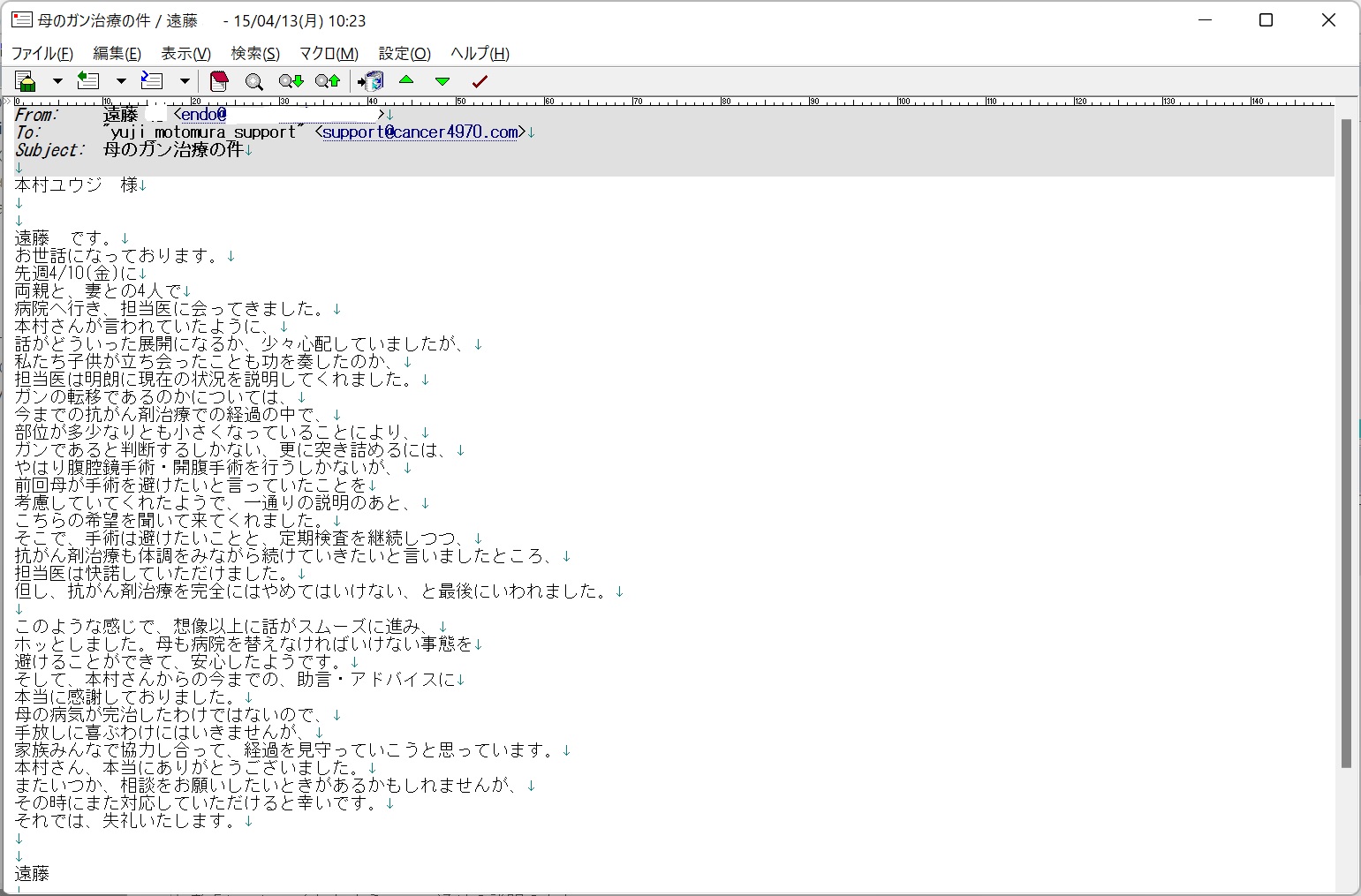
Task: Expand the dropdown arrow beside the compose icon
Action: (57, 81)
